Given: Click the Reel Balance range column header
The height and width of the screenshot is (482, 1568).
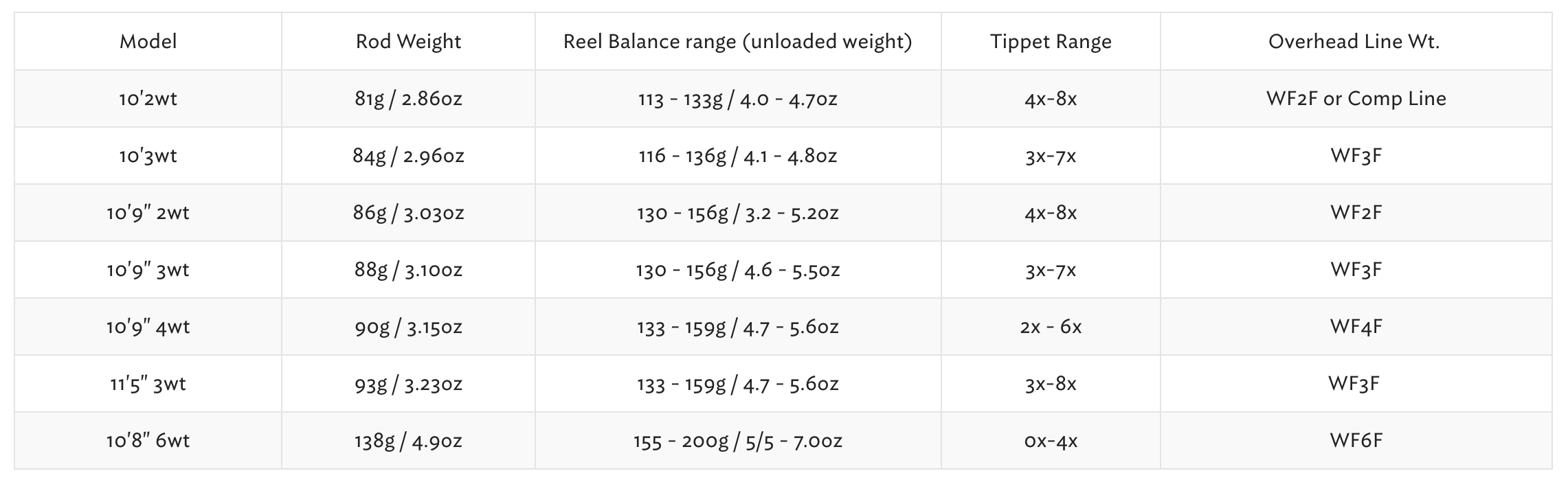Looking at the screenshot, I should [737, 42].
